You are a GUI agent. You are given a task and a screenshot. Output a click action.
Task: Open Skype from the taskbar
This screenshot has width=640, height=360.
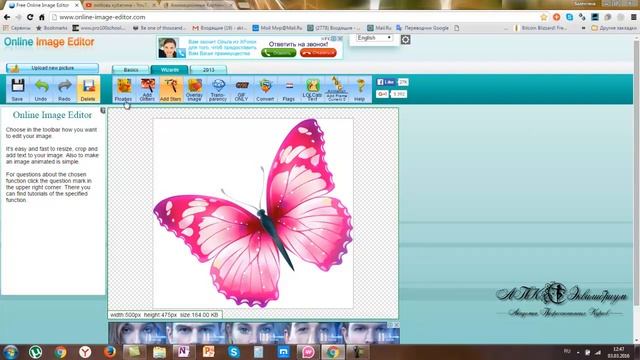click(234, 352)
